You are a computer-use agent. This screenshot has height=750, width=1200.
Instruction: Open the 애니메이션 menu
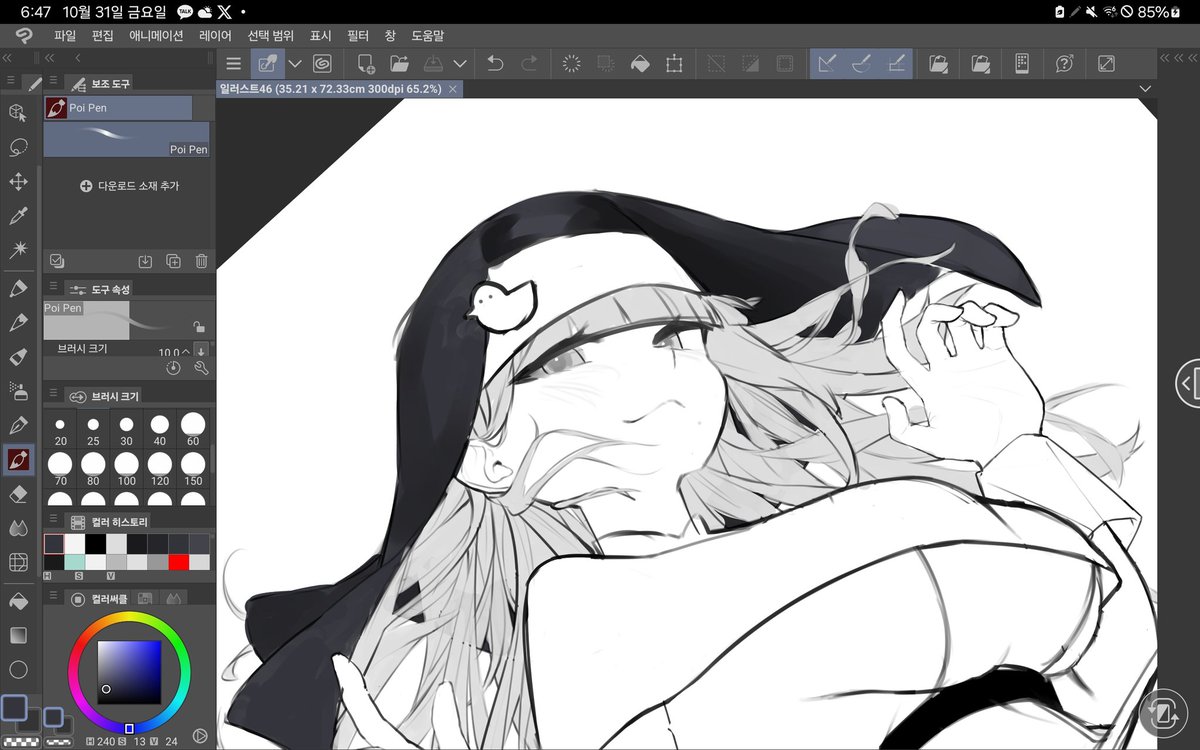point(156,36)
